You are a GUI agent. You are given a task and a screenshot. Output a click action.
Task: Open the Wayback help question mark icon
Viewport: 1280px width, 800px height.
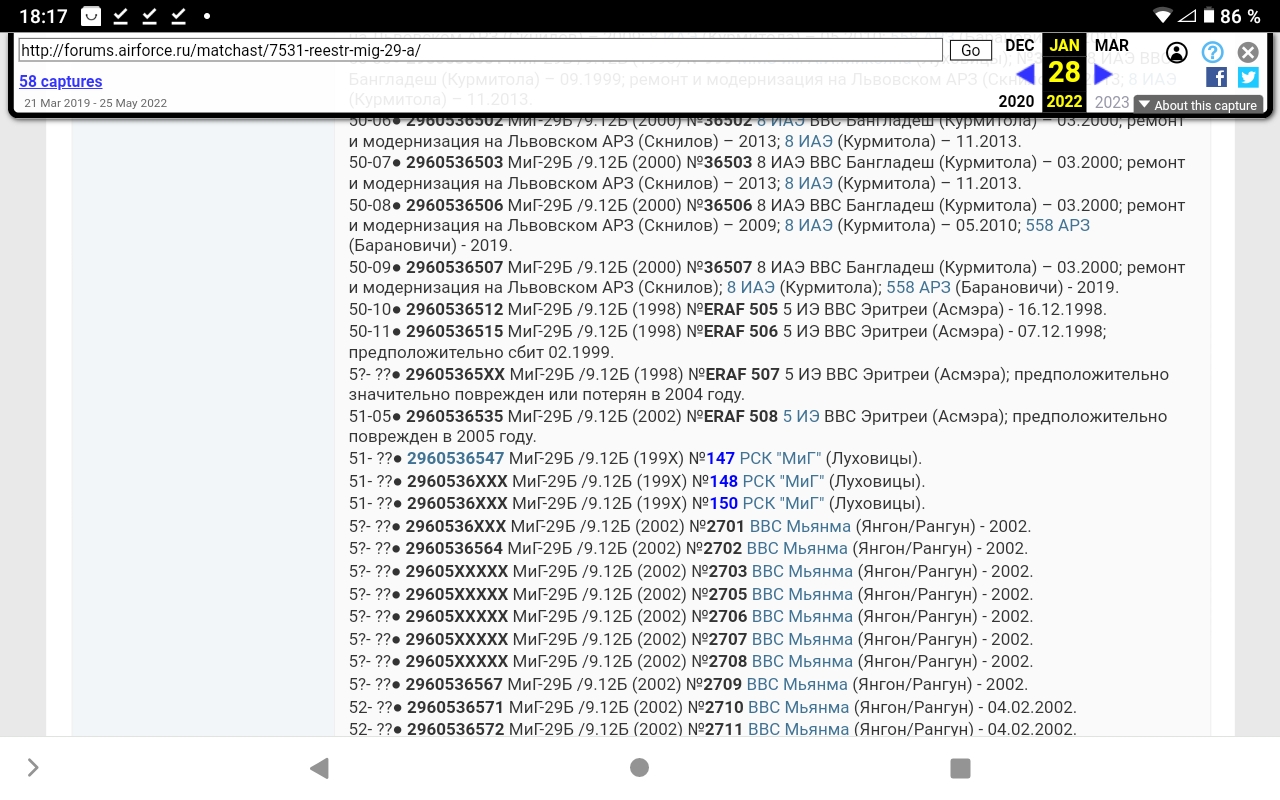(1212, 53)
